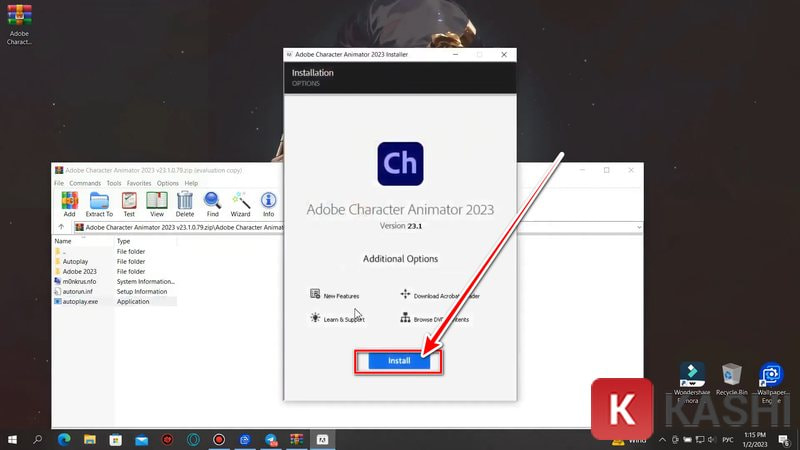Click Delete in the WinRAR toolbar
Viewport: 800px width, 450px height.
[185, 205]
